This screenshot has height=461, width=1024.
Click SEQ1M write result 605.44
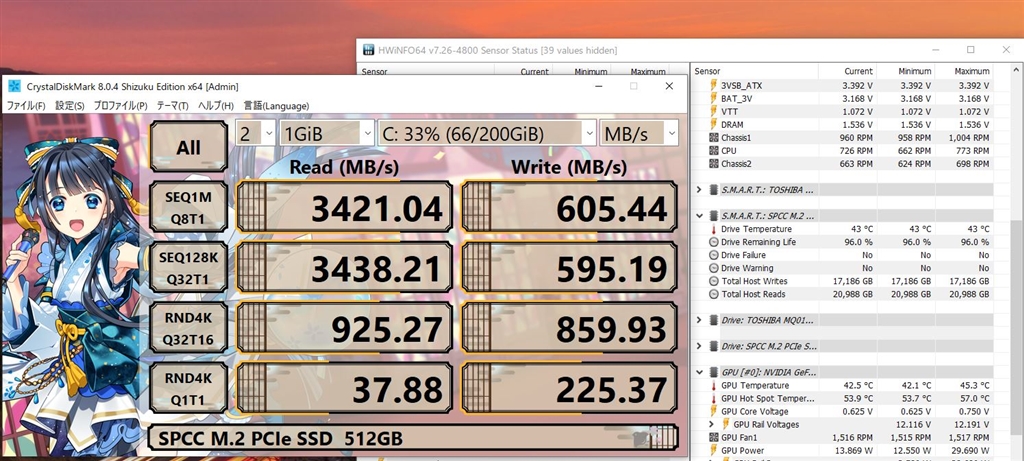point(569,206)
